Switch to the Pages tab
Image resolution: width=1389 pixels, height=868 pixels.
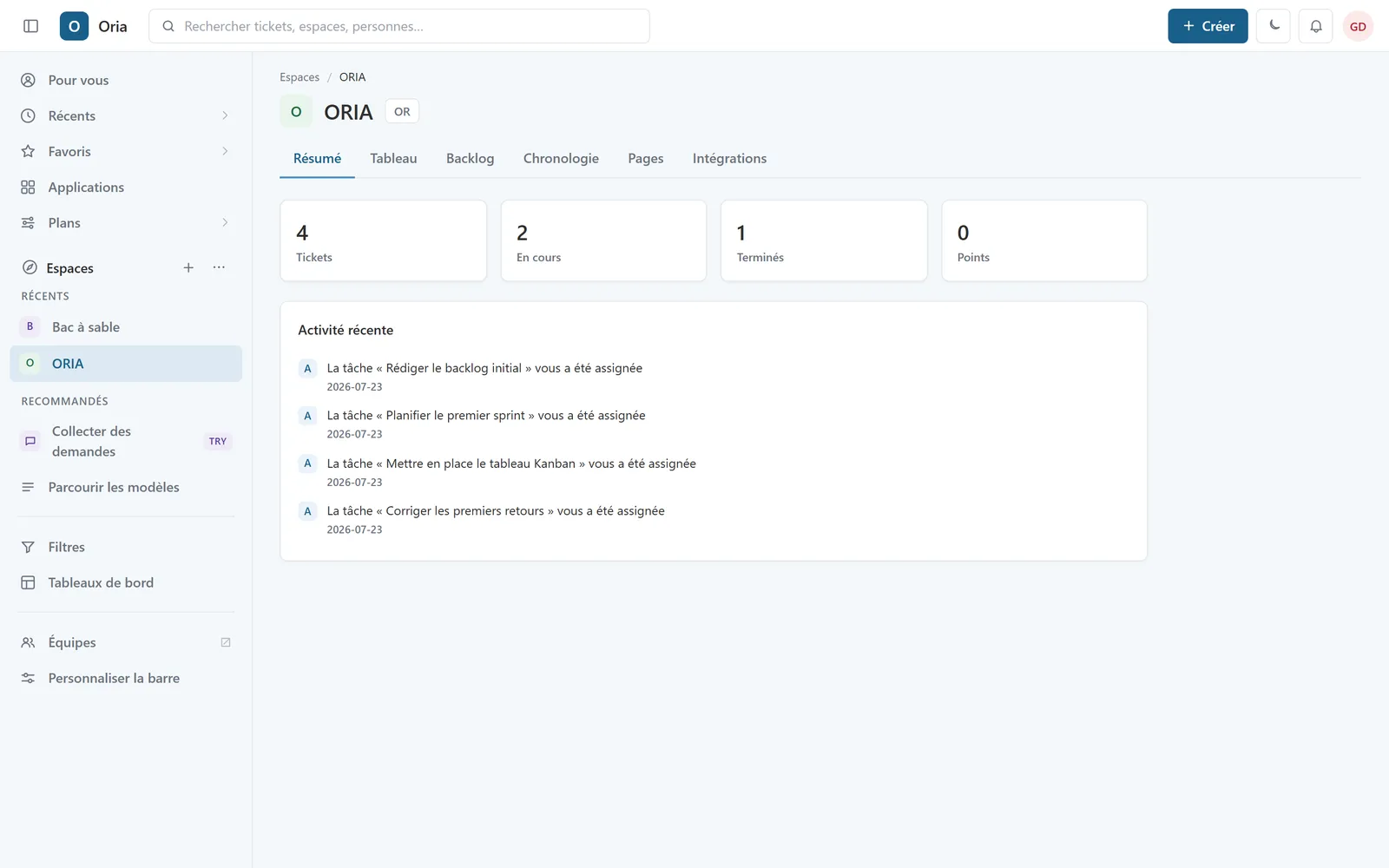[x=646, y=158]
